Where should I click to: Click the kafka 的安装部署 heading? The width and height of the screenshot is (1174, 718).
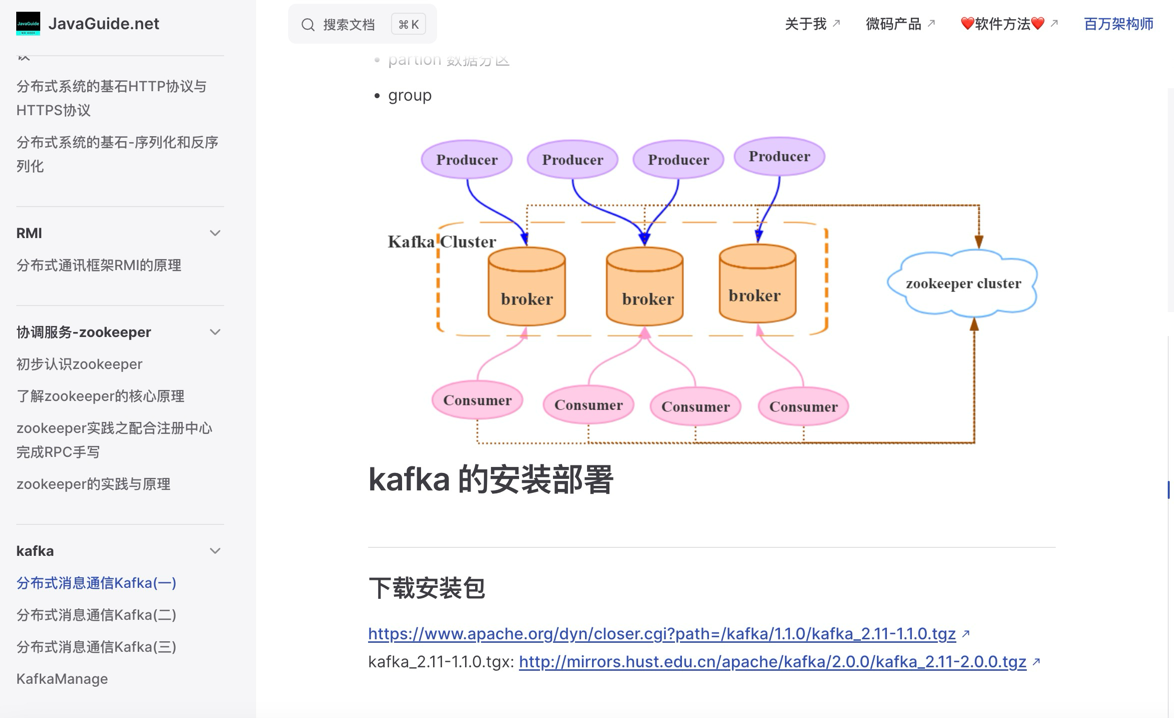491,480
